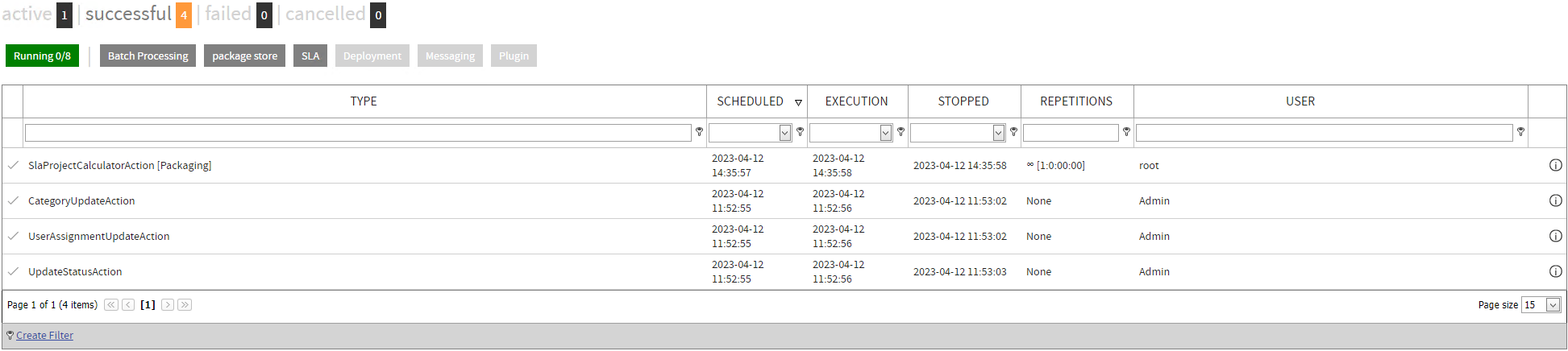Click filter funnel icon for Repetitions column
The height and width of the screenshot is (351, 1568).
(1126, 132)
